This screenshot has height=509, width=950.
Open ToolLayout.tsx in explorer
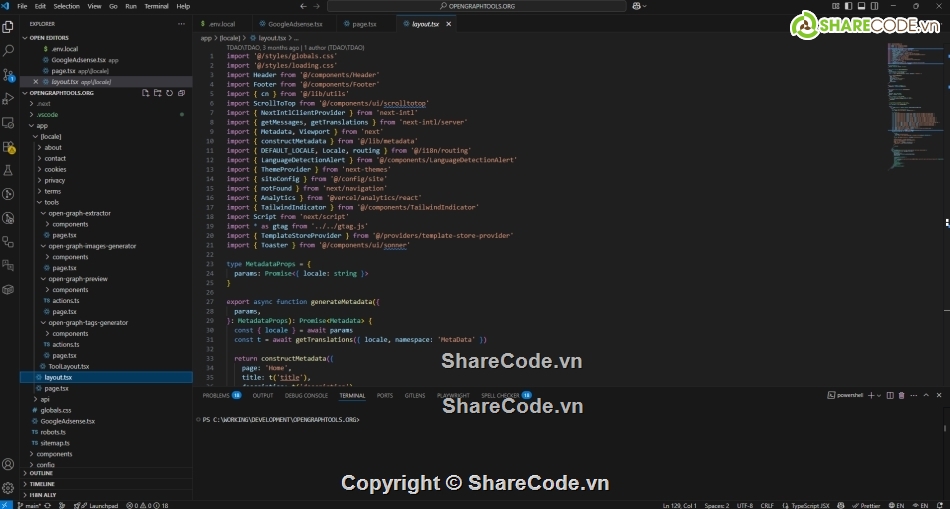click(68, 366)
